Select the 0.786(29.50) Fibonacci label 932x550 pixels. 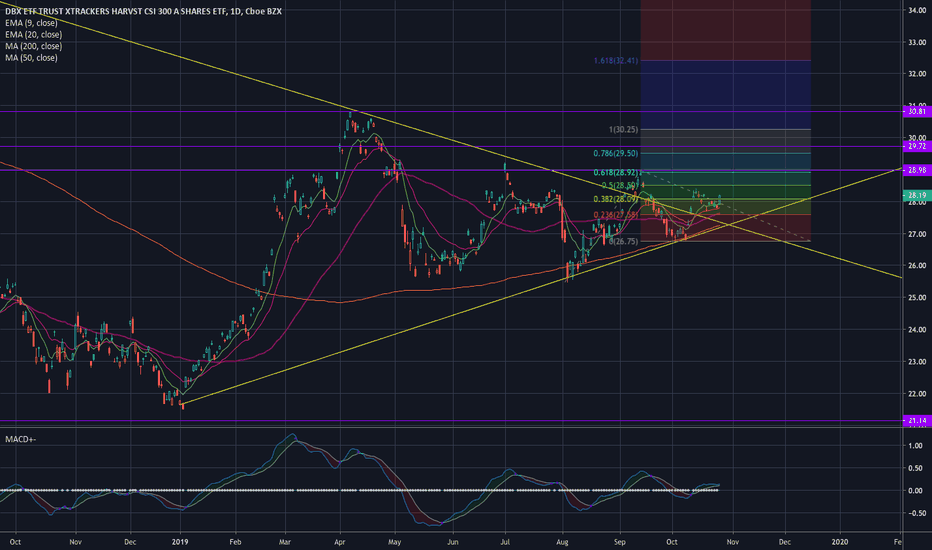[616, 153]
